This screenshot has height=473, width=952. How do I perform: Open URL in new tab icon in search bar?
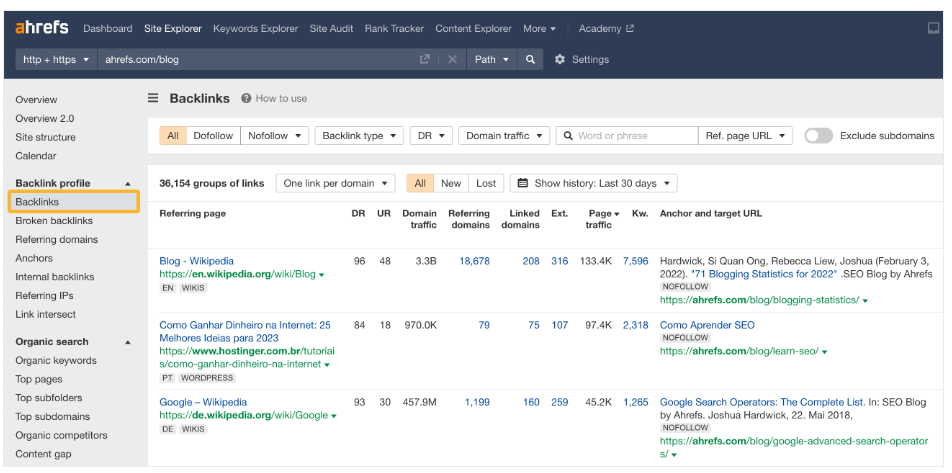(x=424, y=60)
